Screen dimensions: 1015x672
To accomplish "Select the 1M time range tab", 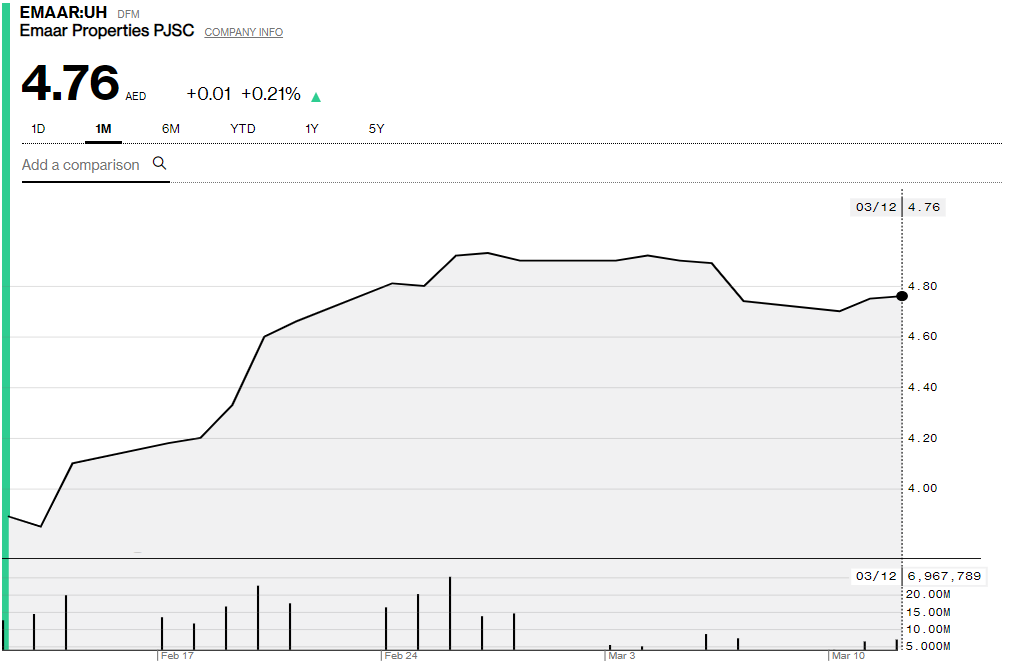I will 103,129.
